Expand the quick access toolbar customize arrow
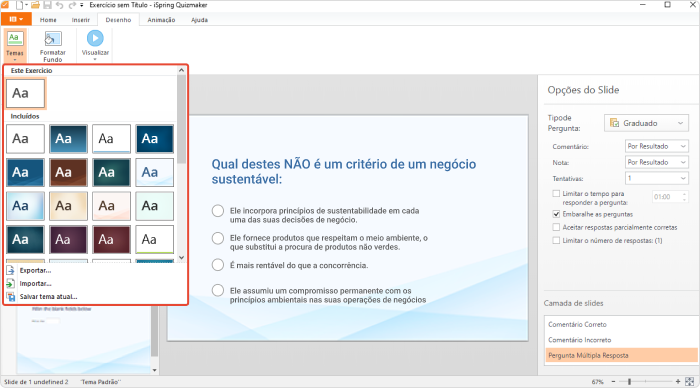 coord(82,5)
